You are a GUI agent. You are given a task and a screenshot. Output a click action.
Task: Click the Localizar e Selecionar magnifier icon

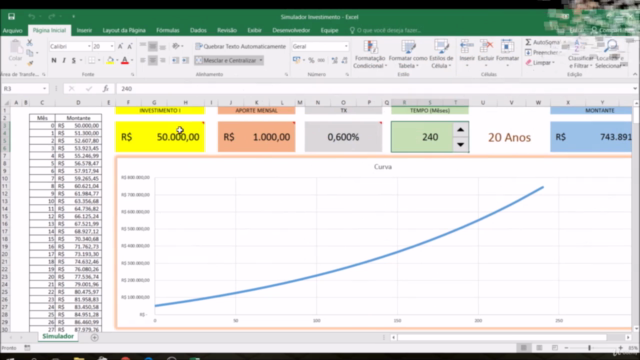(x=611, y=46)
